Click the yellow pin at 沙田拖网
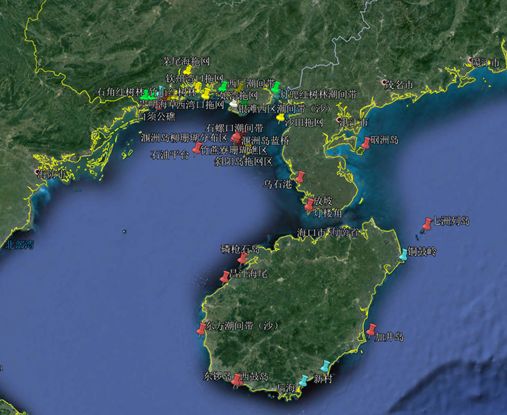This screenshot has height=415, width=507. 280,118
